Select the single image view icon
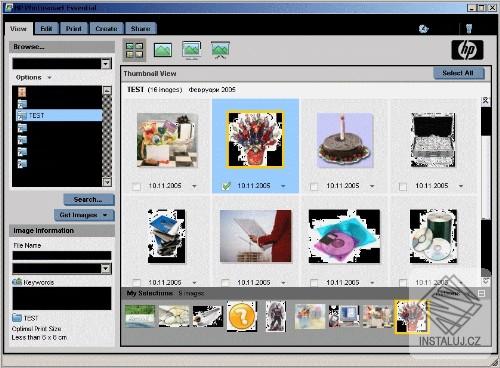 point(163,50)
